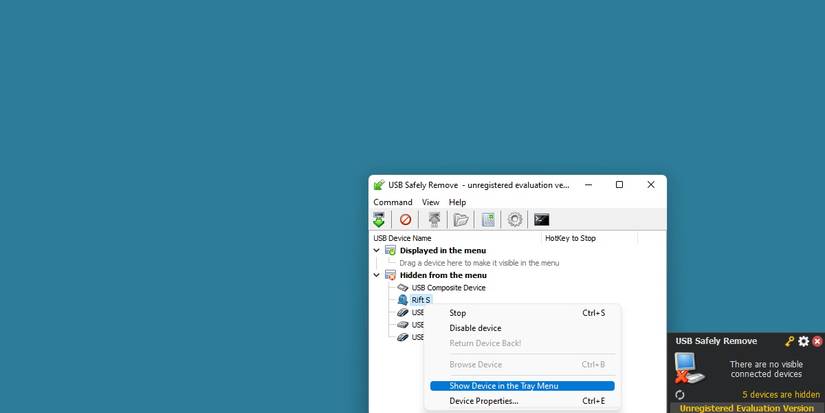Image resolution: width=825 pixels, height=413 pixels.
Task: Click the Rift S headset icon
Action: coord(403,300)
